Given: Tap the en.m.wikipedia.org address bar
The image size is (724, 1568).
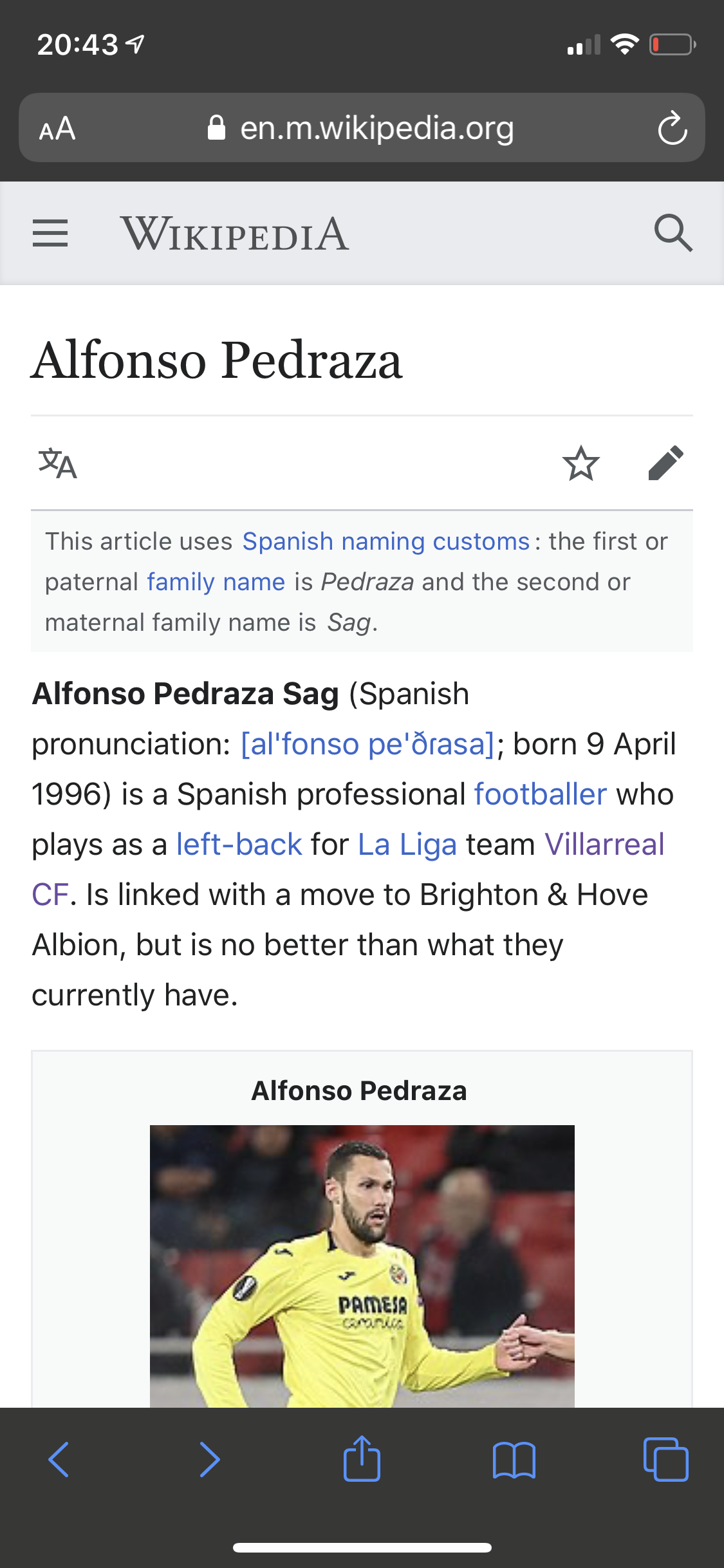Looking at the screenshot, I should coord(362,127).
